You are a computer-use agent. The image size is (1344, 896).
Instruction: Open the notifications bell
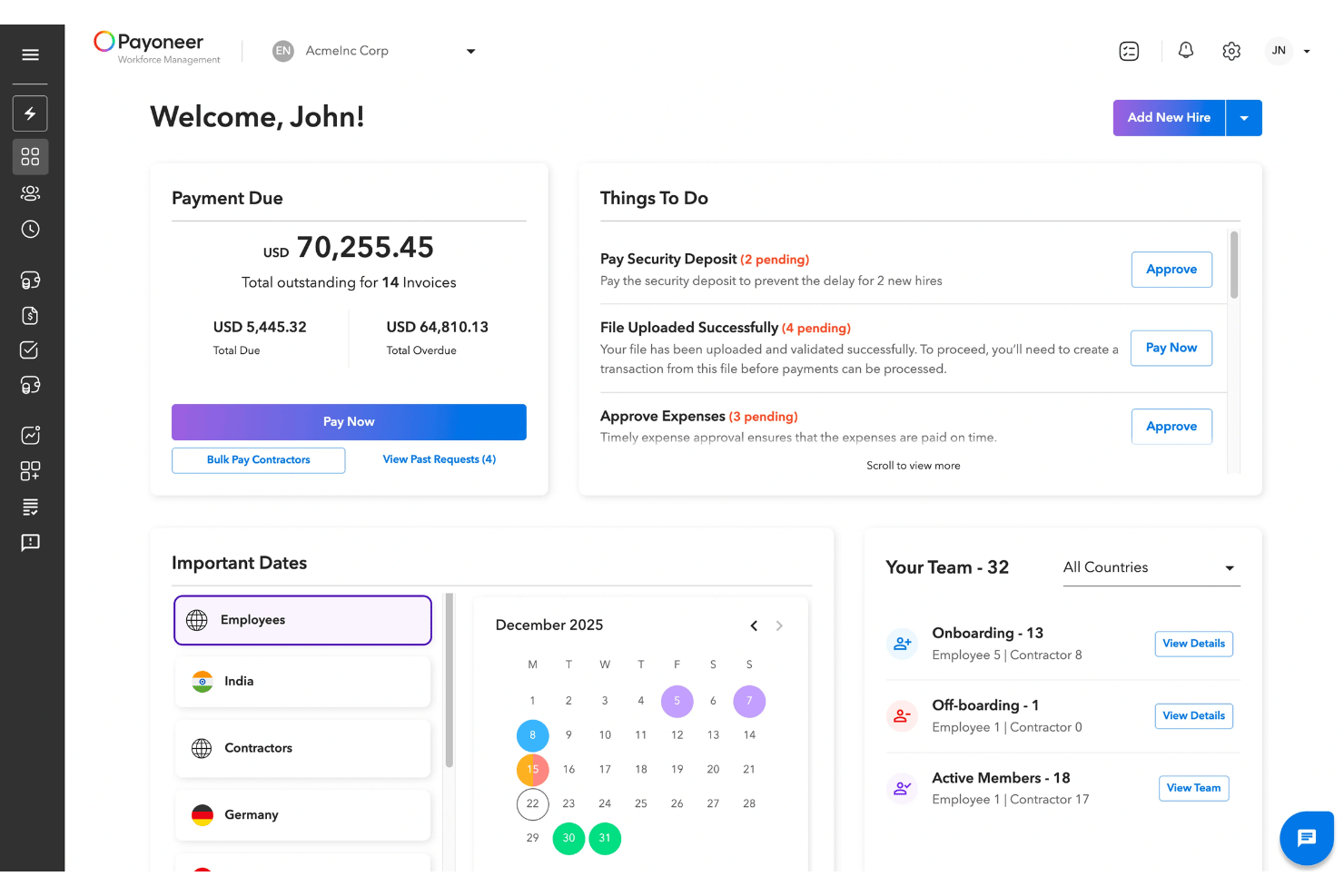click(1185, 51)
